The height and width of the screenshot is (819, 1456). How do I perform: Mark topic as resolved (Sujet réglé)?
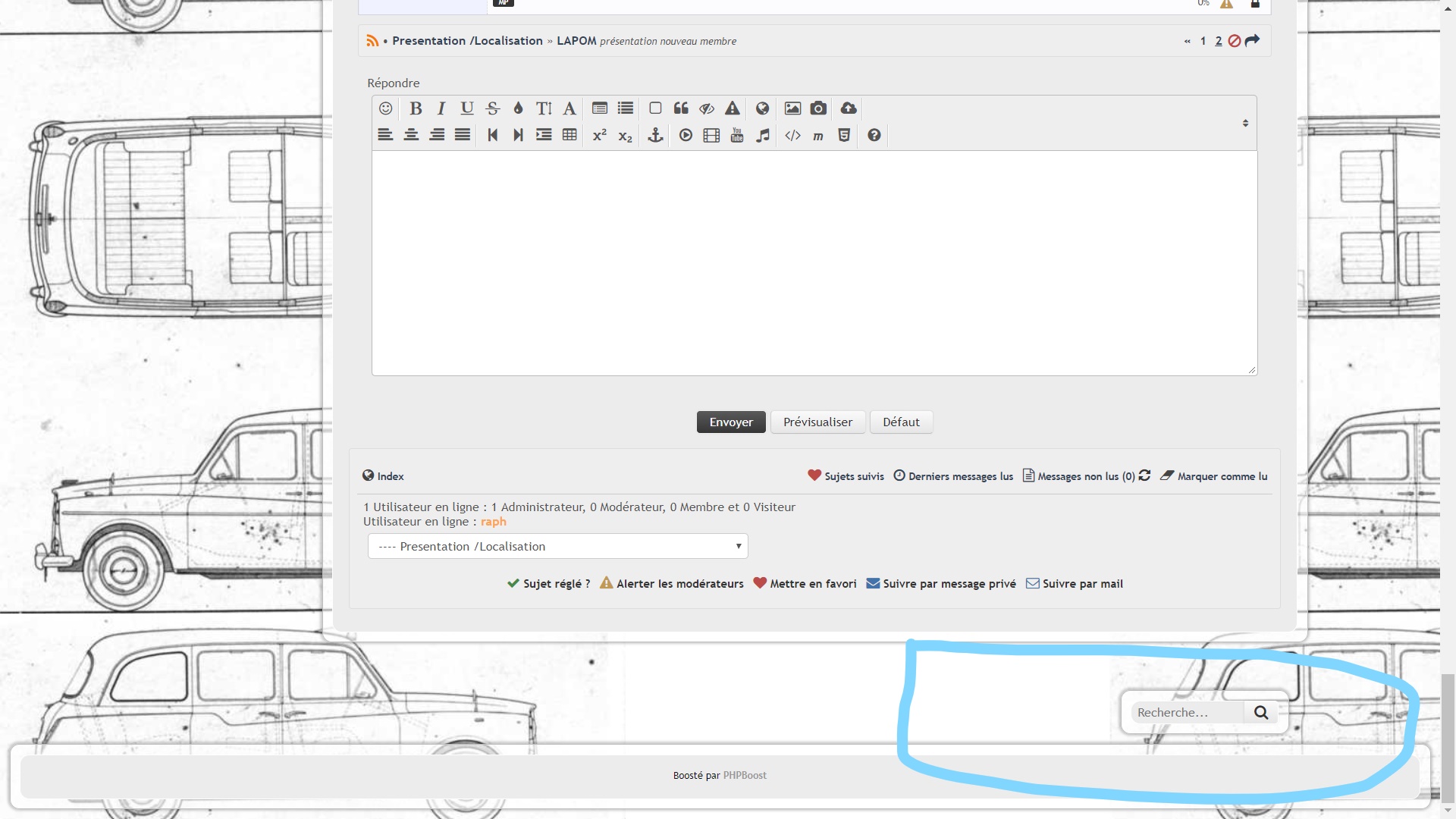(x=549, y=583)
